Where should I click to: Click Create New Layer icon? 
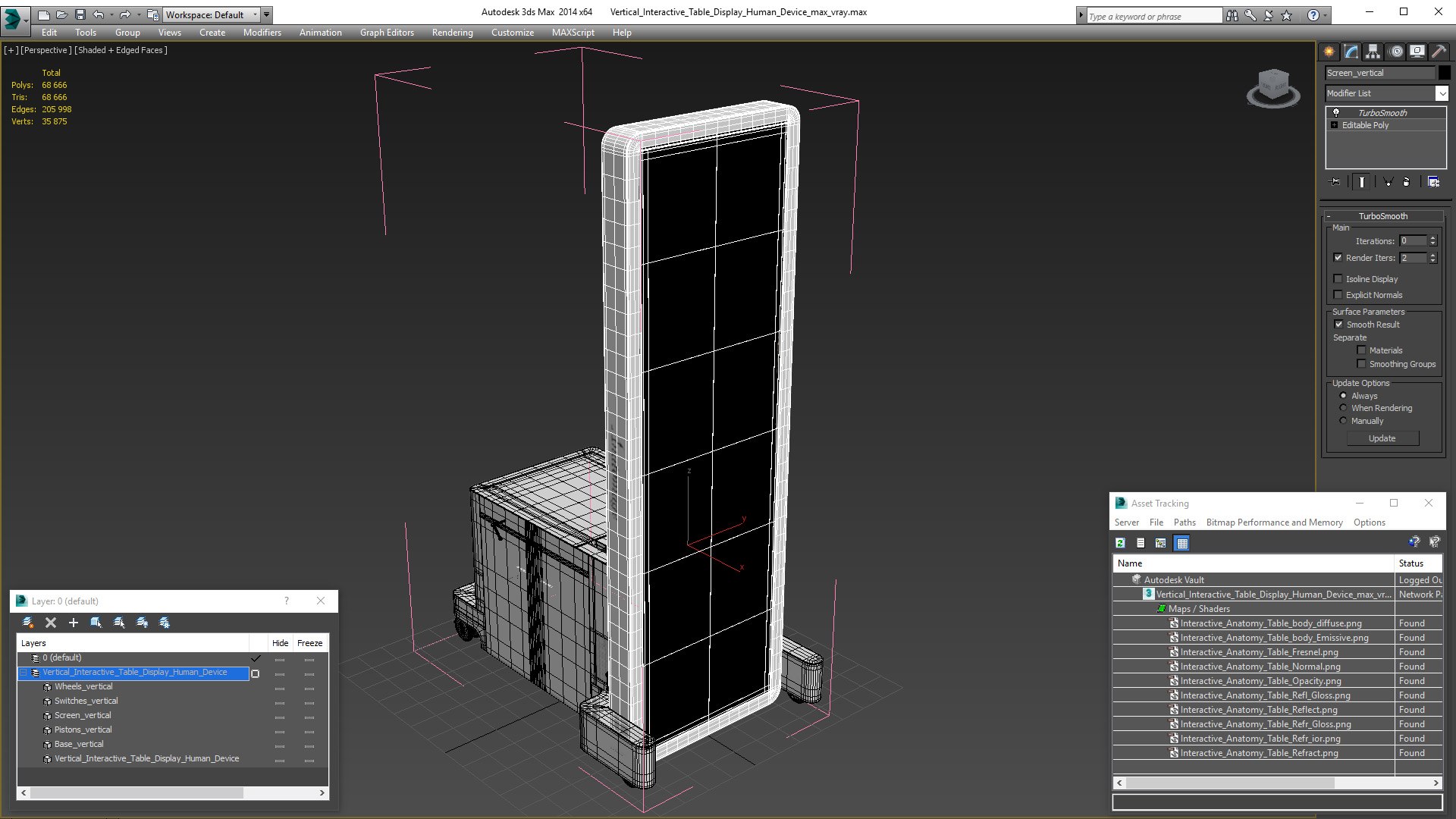pyautogui.click(x=28, y=623)
